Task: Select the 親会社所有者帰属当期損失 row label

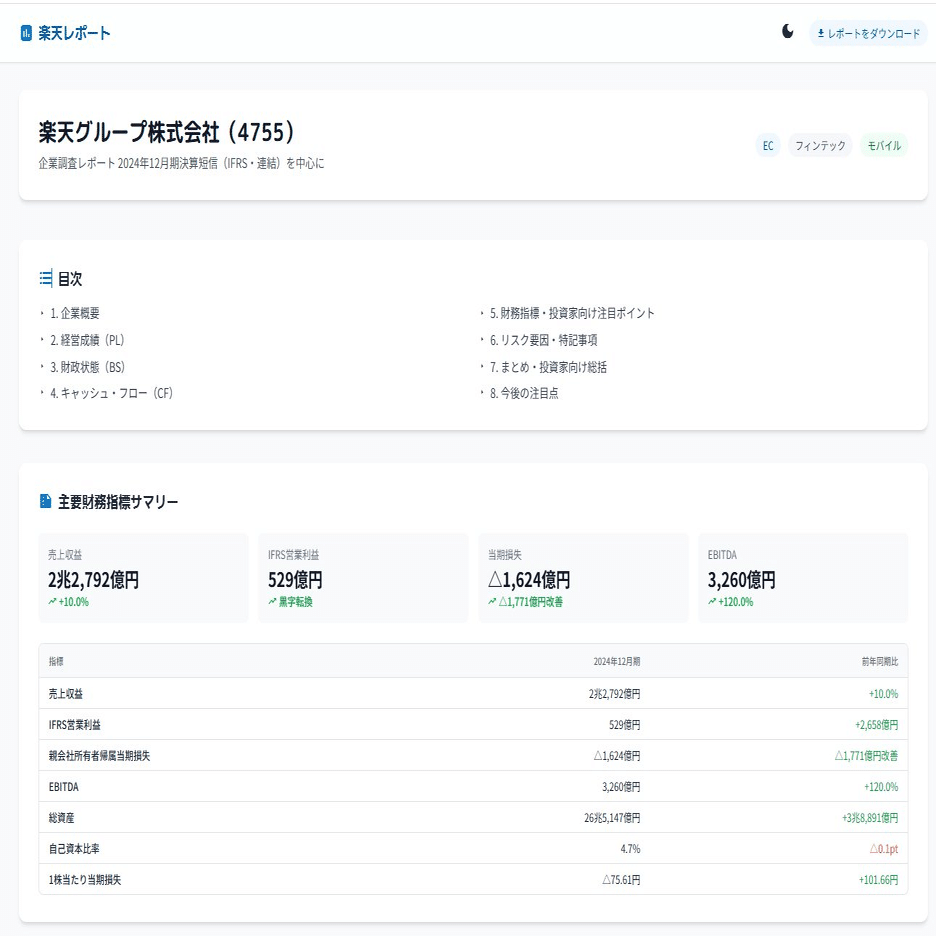Action: tap(99, 756)
